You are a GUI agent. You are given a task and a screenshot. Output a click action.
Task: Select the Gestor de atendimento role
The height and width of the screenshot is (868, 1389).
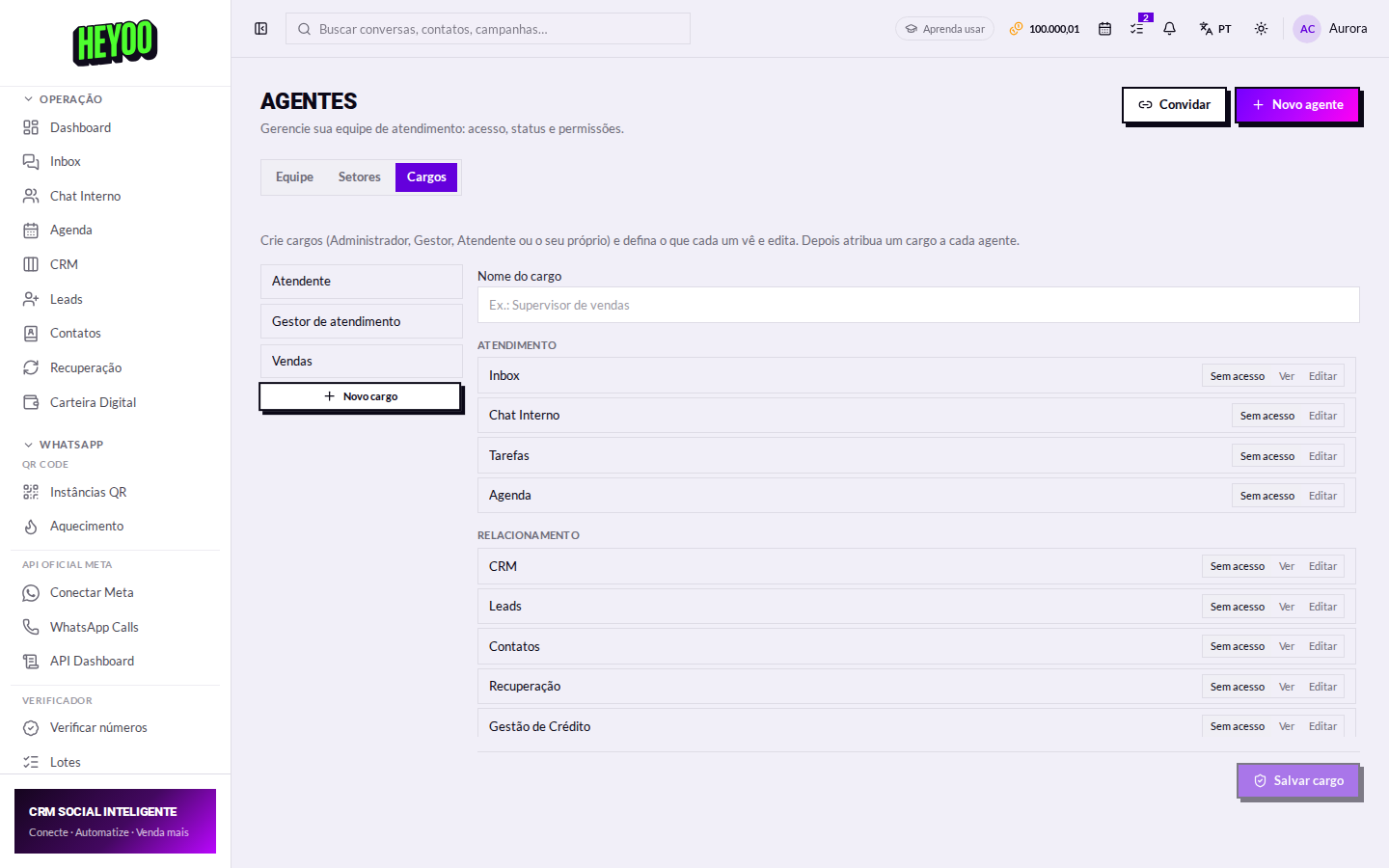click(362, 321)
